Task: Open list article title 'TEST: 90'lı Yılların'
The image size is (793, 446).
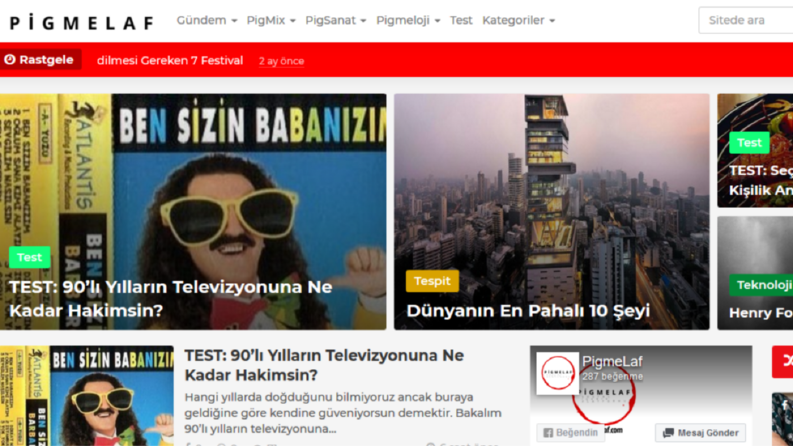Action: tap(324, 365)
